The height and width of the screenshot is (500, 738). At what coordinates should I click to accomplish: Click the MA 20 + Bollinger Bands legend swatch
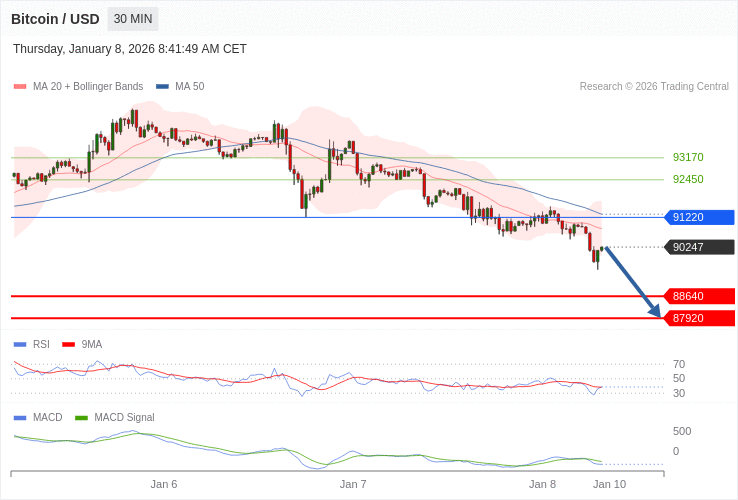pos(20,87)
